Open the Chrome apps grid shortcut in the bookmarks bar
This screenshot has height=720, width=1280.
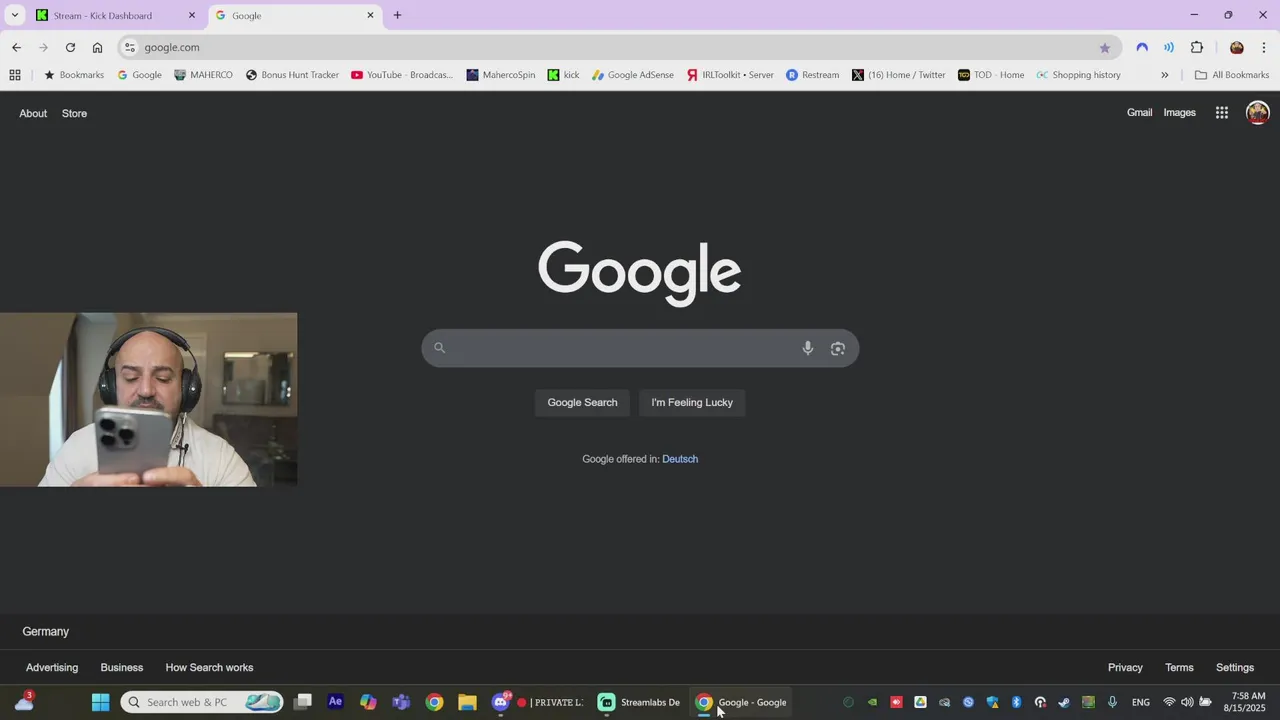15,75
